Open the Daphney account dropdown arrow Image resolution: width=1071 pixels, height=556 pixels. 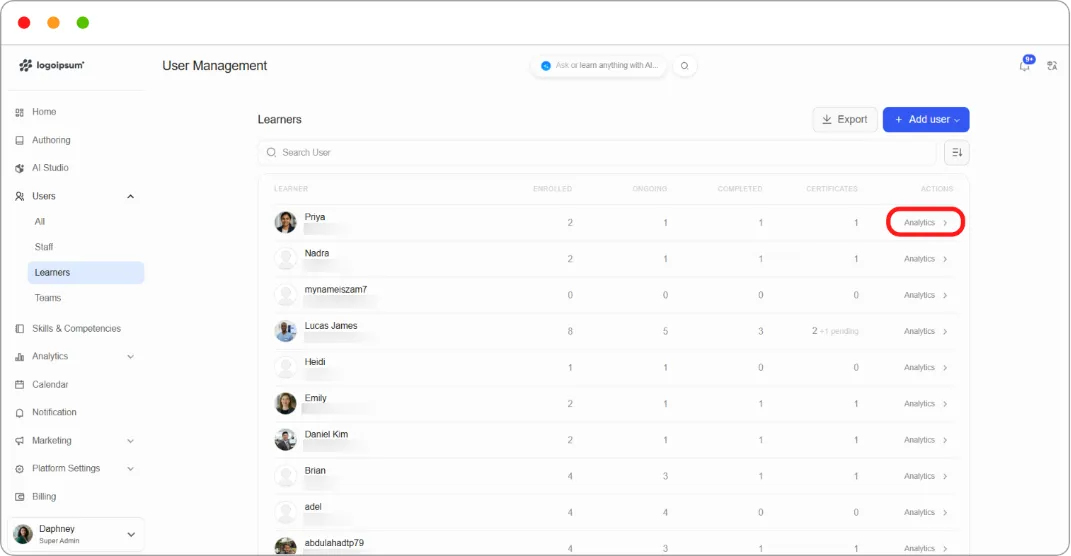point(131,535)
